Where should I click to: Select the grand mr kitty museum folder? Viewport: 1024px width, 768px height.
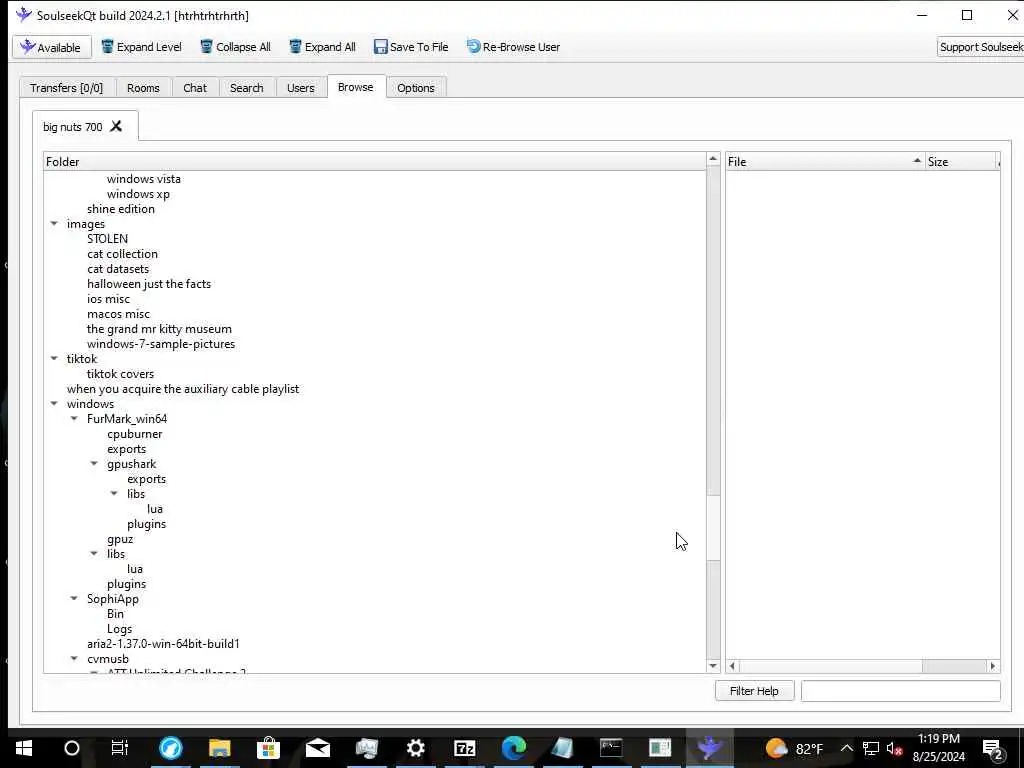click(159, 329)
